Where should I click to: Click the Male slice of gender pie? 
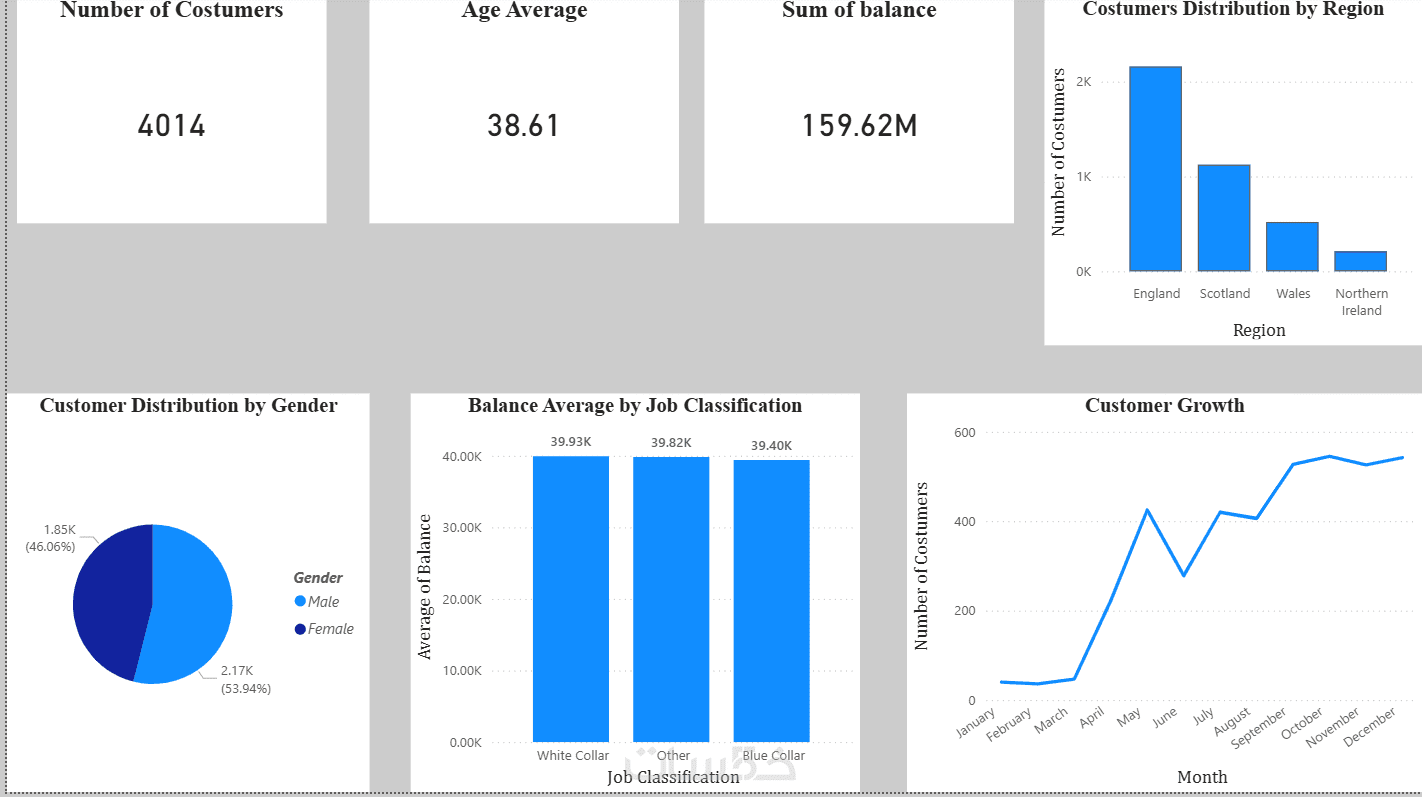click(x=190, y=610)
